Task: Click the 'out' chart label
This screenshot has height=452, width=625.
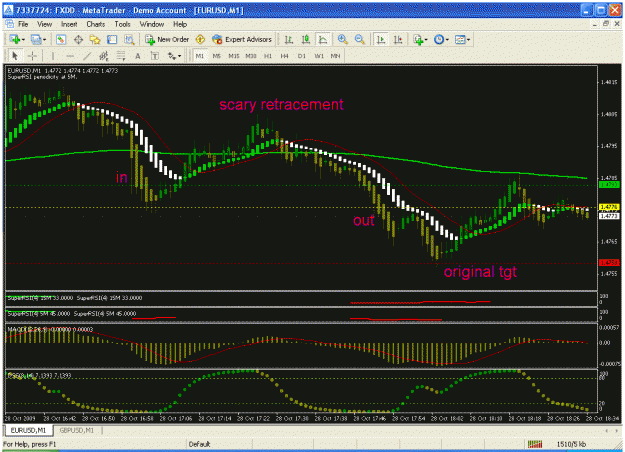Action: [x=364, y=220]
